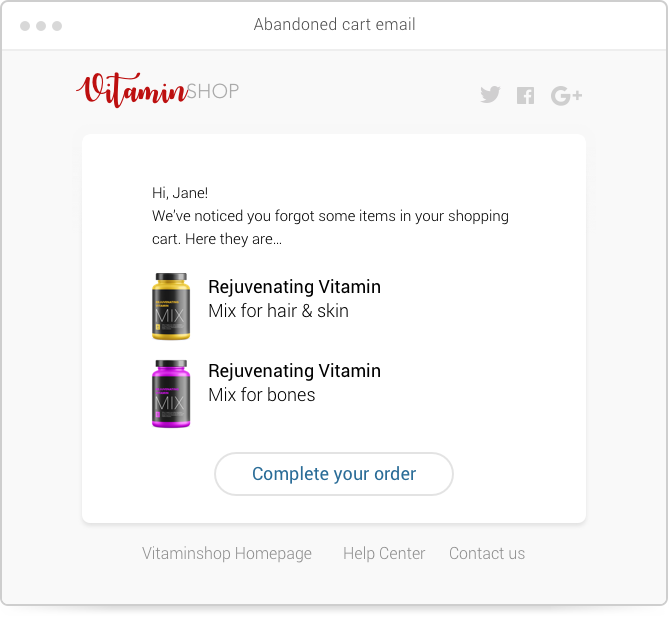Click the leftmost window control dot

(x=25, y=26)
